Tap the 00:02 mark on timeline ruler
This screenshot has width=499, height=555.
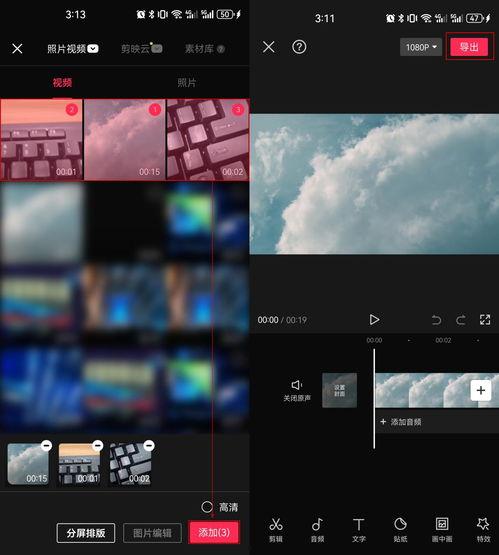[443, 340]
